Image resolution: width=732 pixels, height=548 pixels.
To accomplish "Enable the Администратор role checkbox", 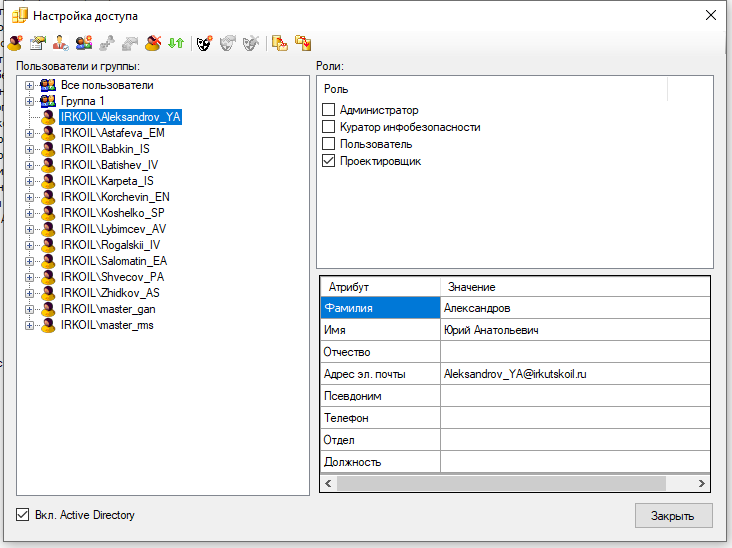I will tap(329, 110).
